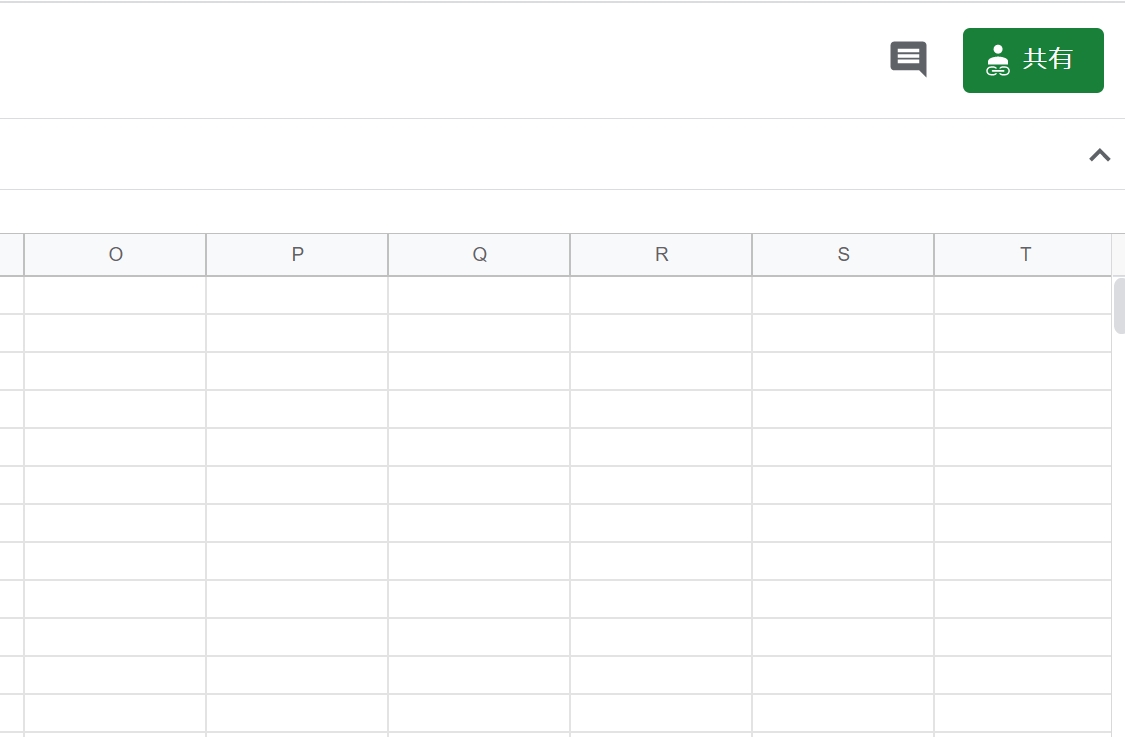1125x737 pixels.
Task: Select the partially visible column header left of O
Action: [x=11, y=255]
